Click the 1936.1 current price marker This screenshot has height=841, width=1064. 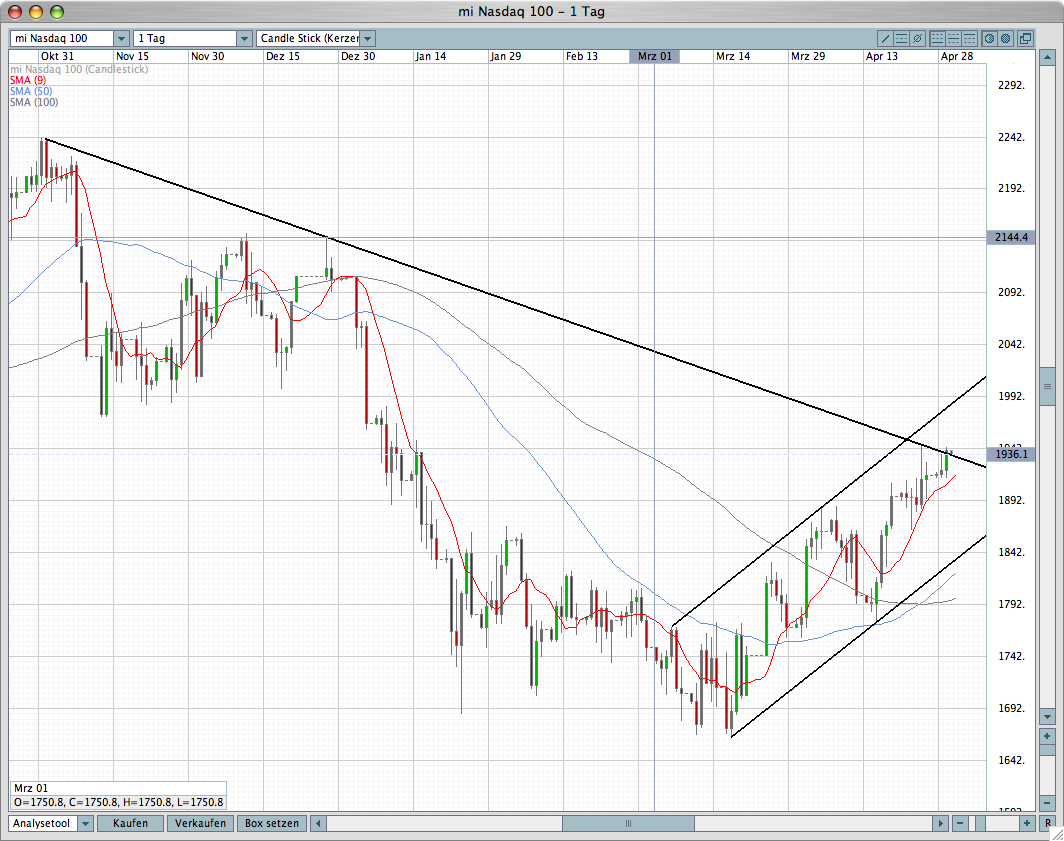click(1011, 454)
